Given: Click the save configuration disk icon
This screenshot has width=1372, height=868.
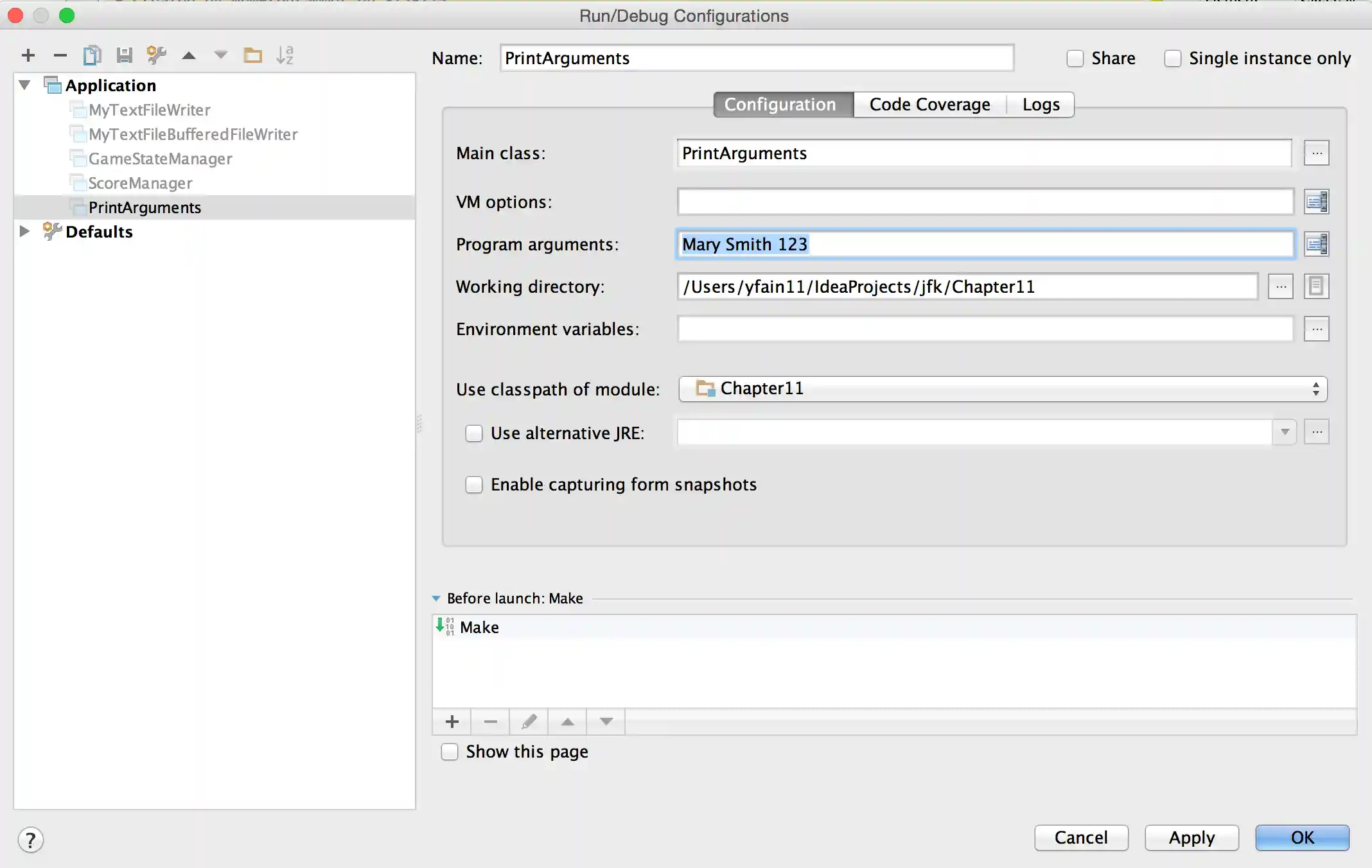Looking at the screenshot, I should coord(124,55).
